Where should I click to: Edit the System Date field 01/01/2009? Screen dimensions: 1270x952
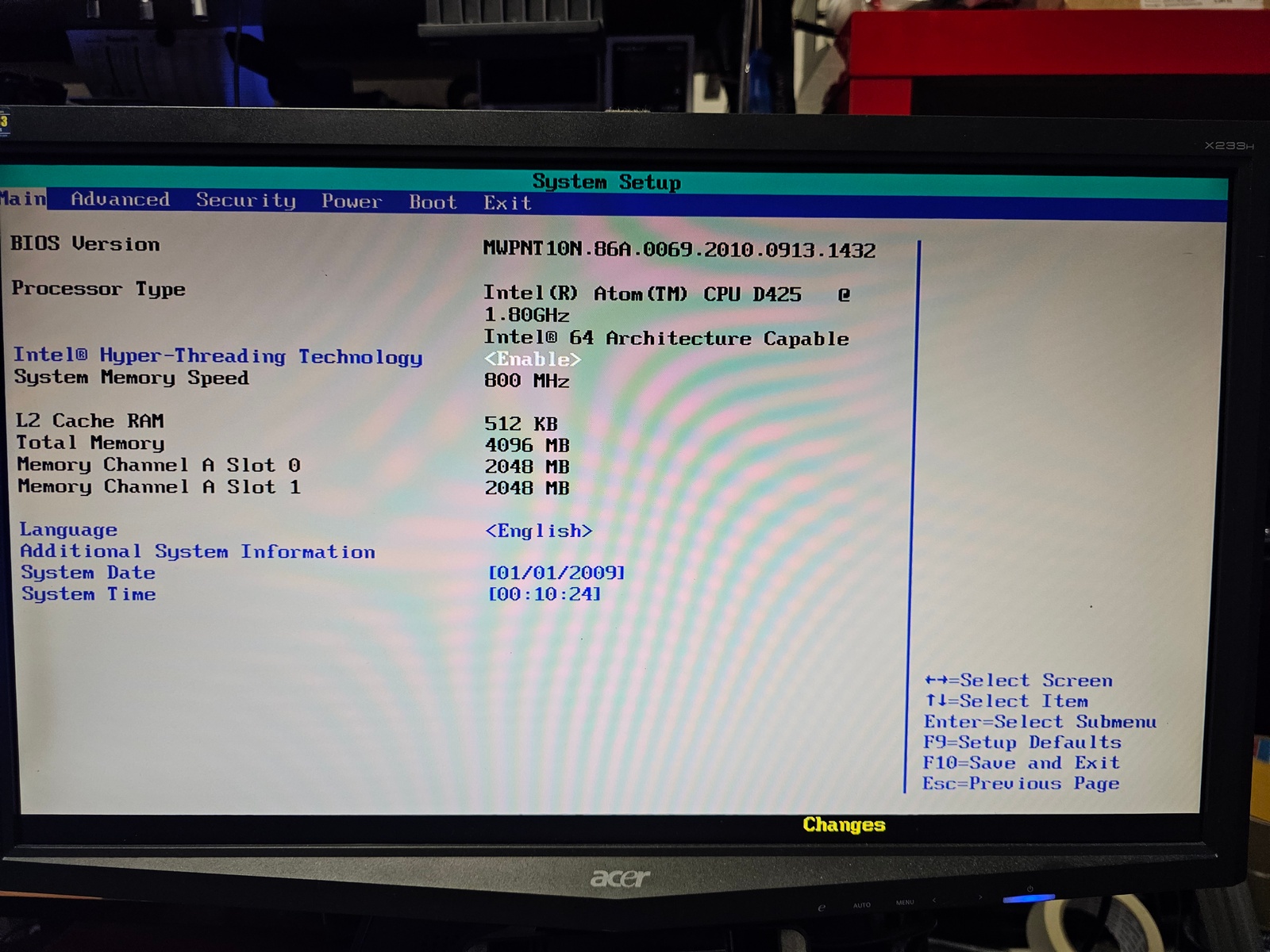(556, 573)
